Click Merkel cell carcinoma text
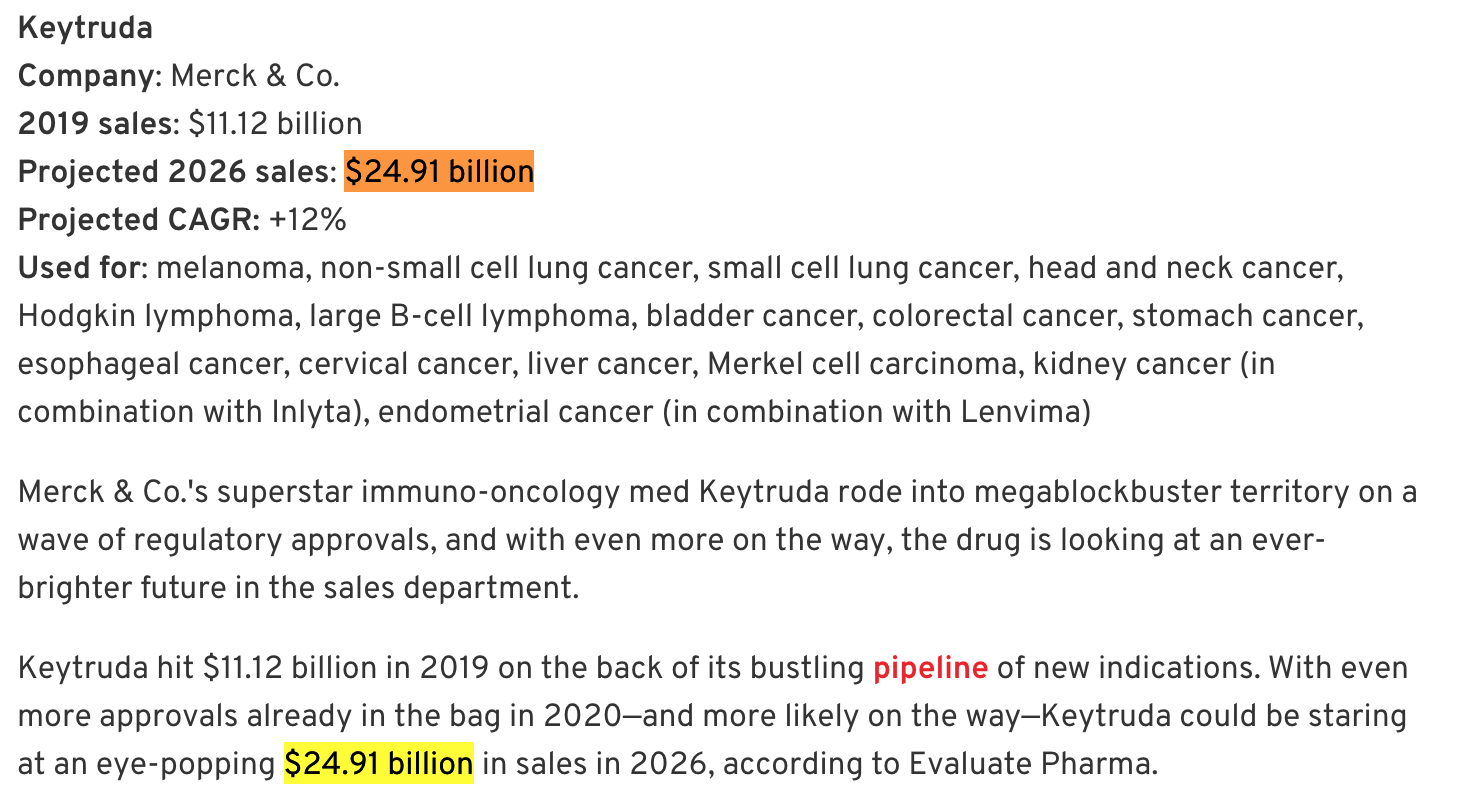 click(x=861, y=364)
